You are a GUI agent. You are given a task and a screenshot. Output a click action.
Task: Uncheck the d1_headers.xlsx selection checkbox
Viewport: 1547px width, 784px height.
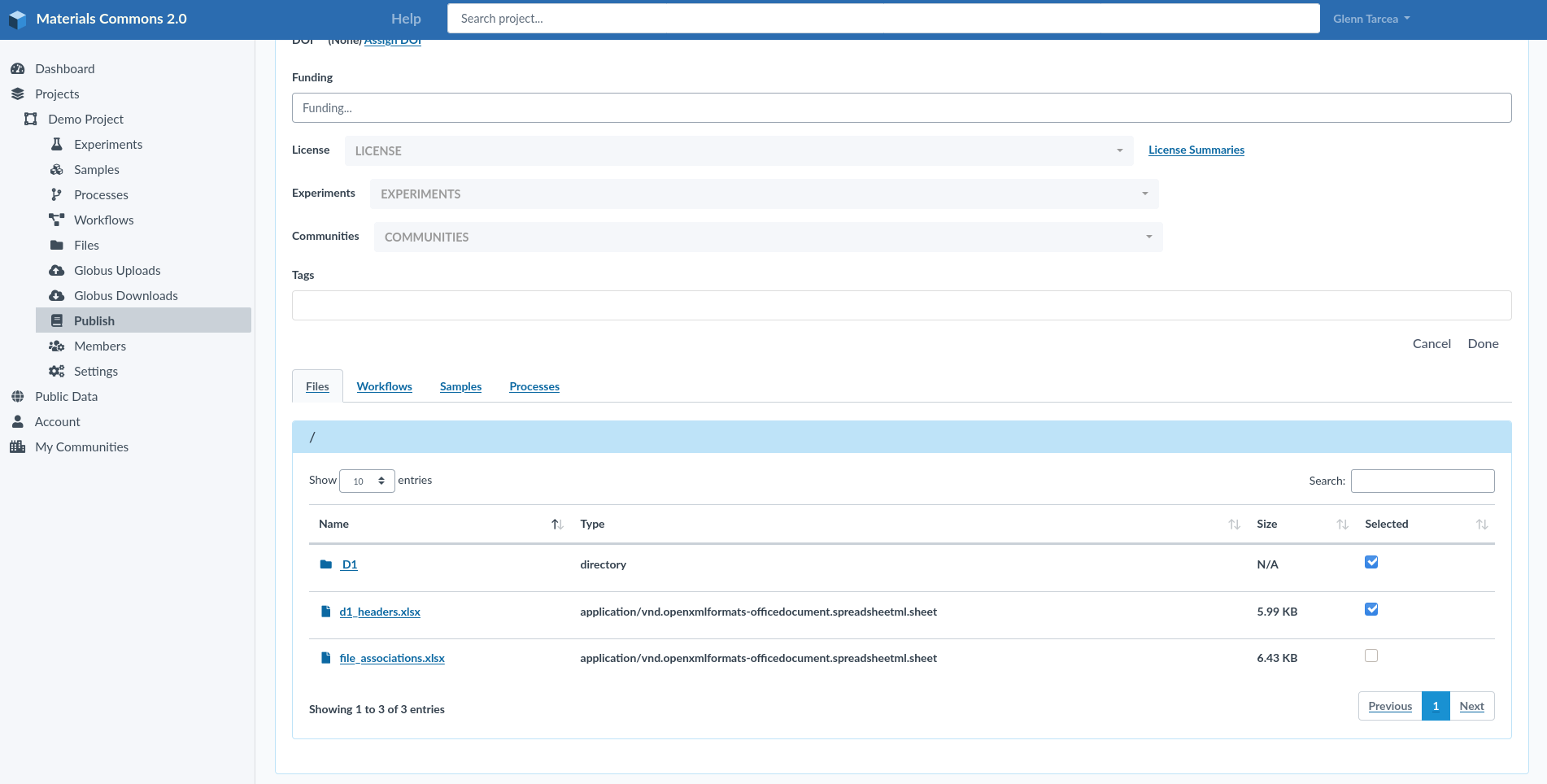[1371, 609]
